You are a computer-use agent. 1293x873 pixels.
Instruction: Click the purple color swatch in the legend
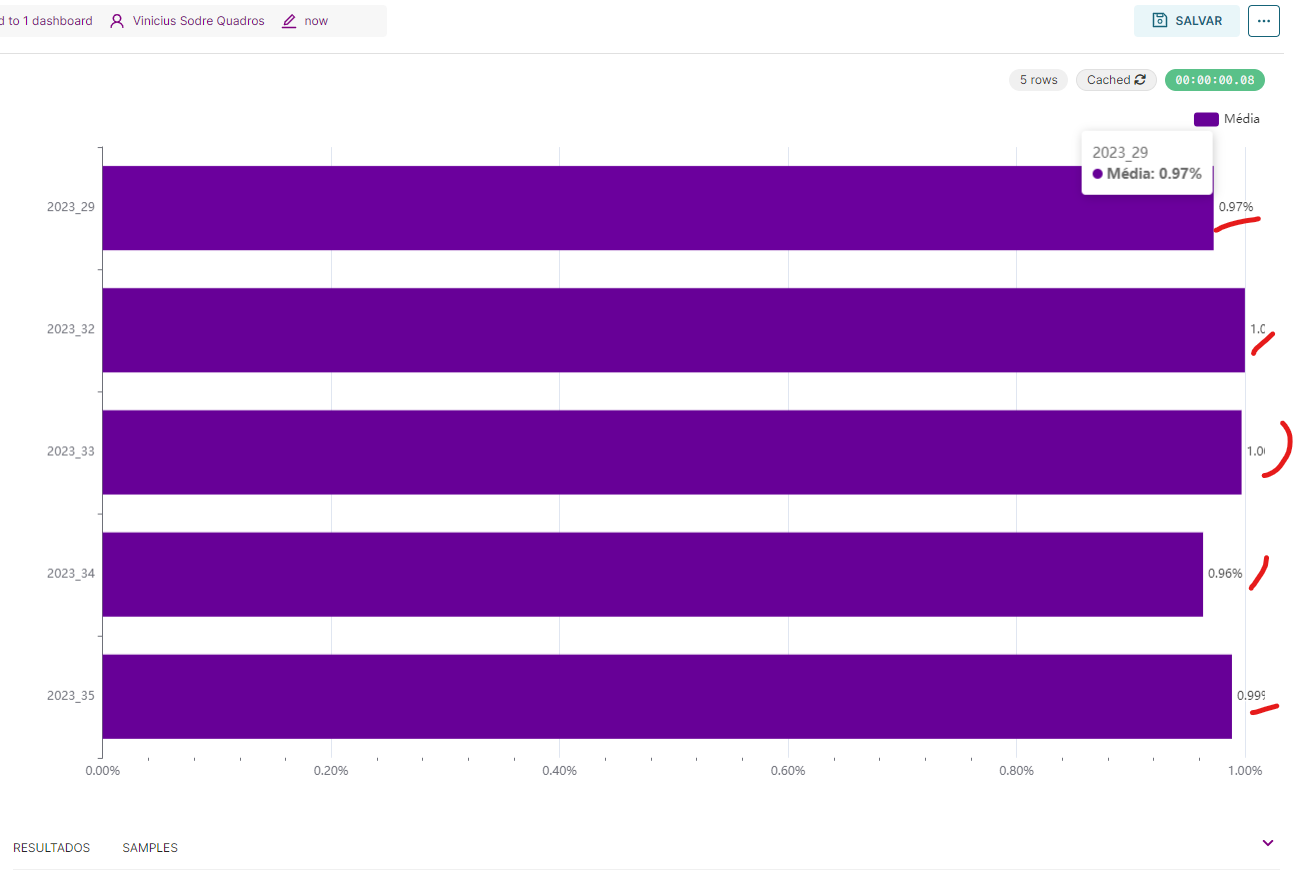tap(1207, 118)
